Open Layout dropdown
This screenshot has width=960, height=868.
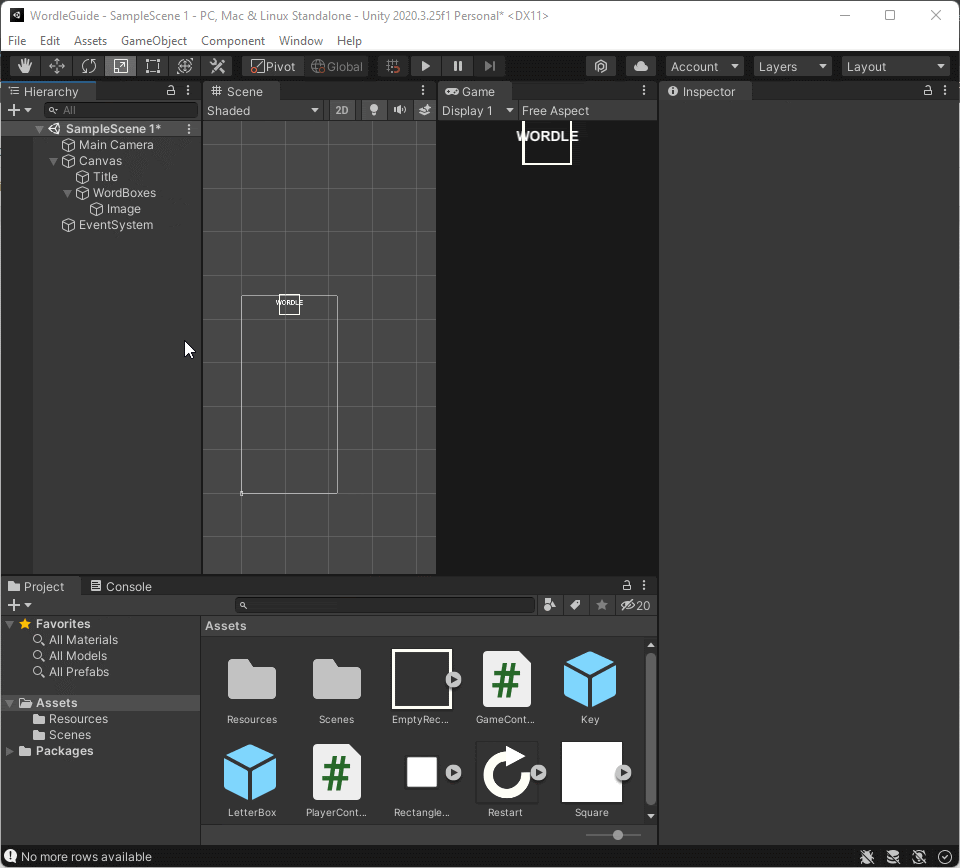coord(896,66)
